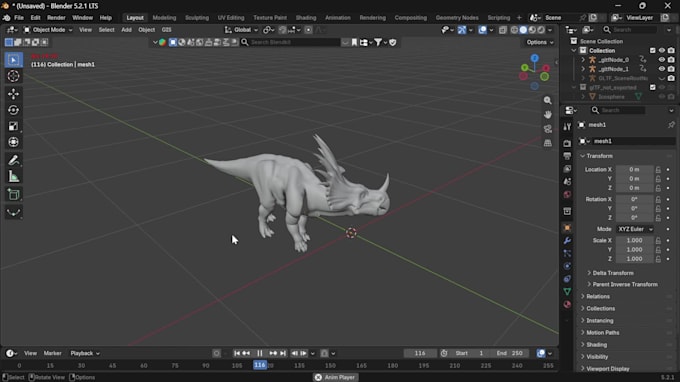Switch to the Shading workspace tab
The image size is (680, 382).
click(306, 18)
